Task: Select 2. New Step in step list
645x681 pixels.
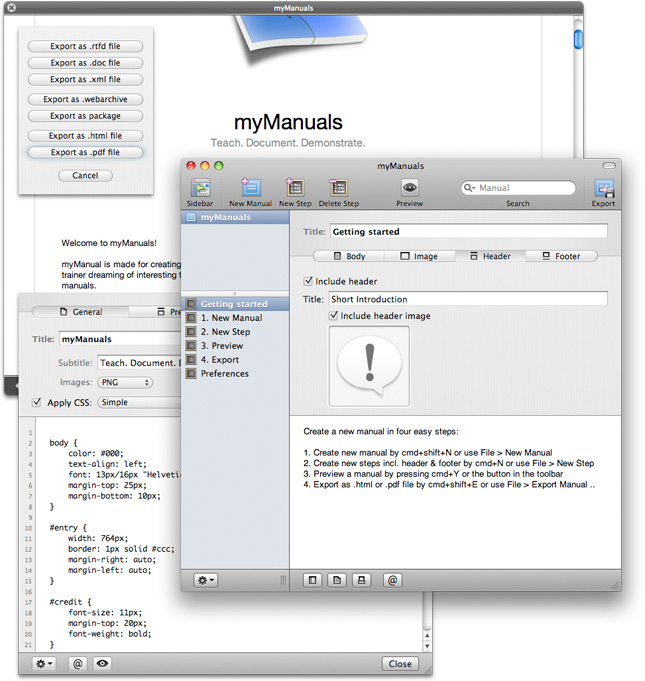Action: 235,331
